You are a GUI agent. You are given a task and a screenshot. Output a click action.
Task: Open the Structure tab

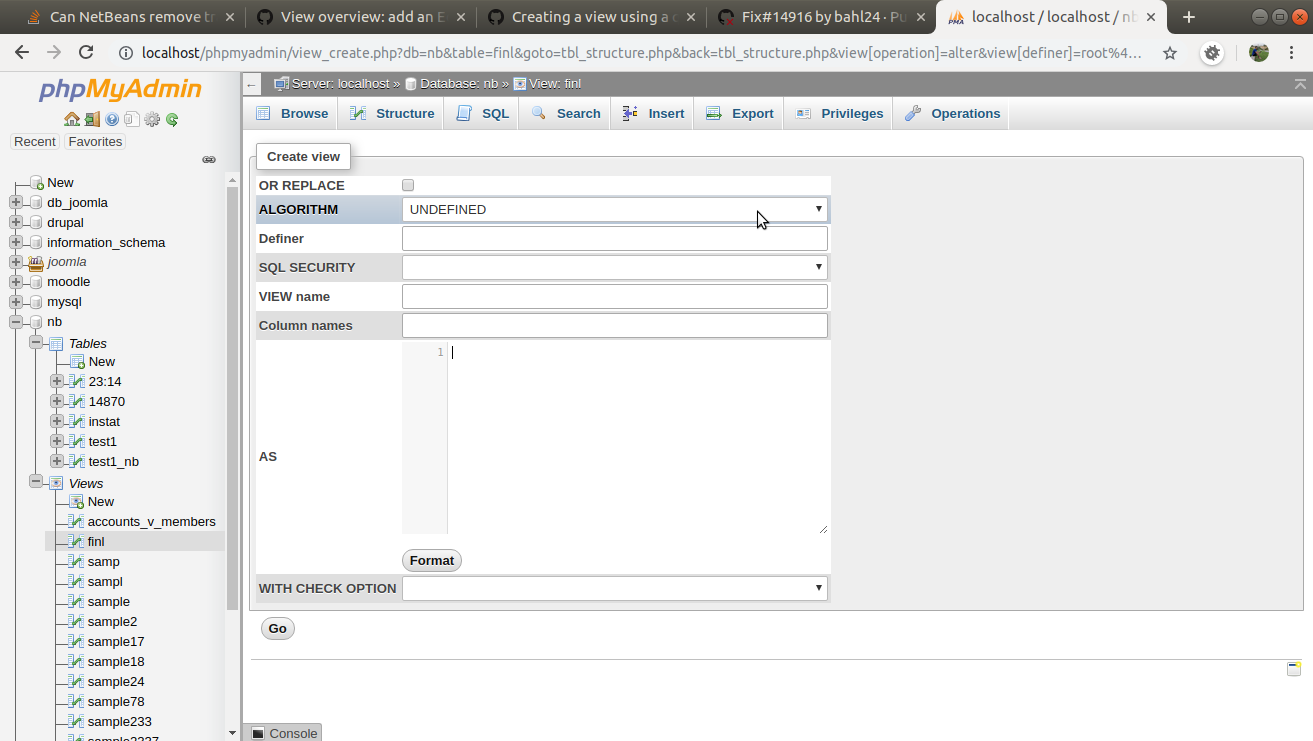392,113
